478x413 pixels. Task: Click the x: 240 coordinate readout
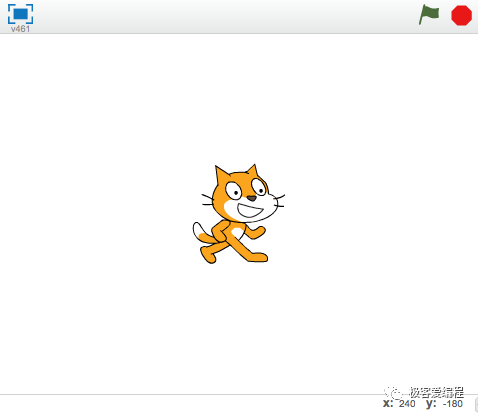399,404
